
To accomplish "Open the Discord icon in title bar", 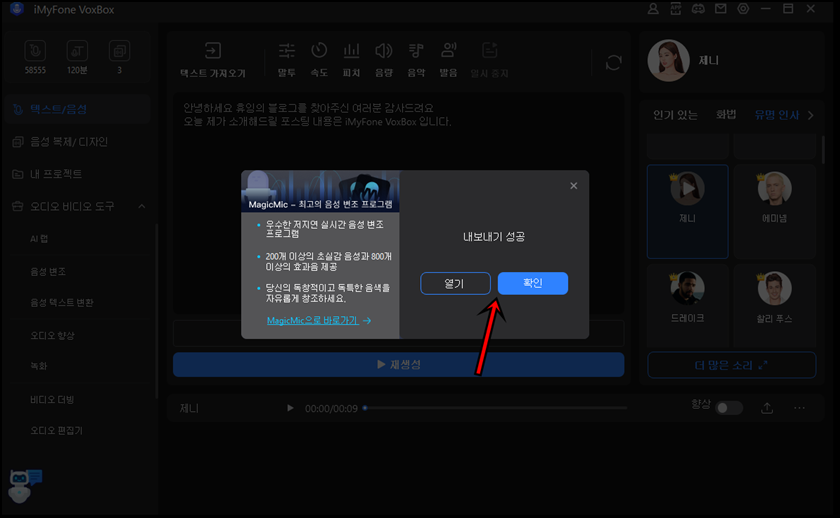I will [698, 9].
